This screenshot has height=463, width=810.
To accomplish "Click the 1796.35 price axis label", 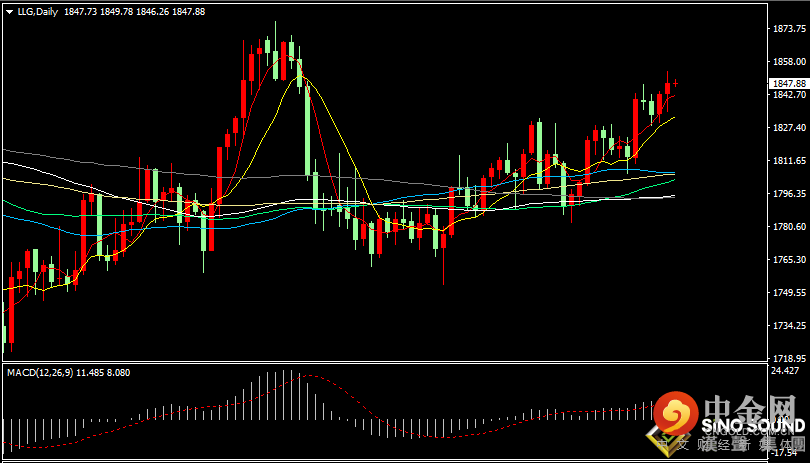I will coord(791,193).
